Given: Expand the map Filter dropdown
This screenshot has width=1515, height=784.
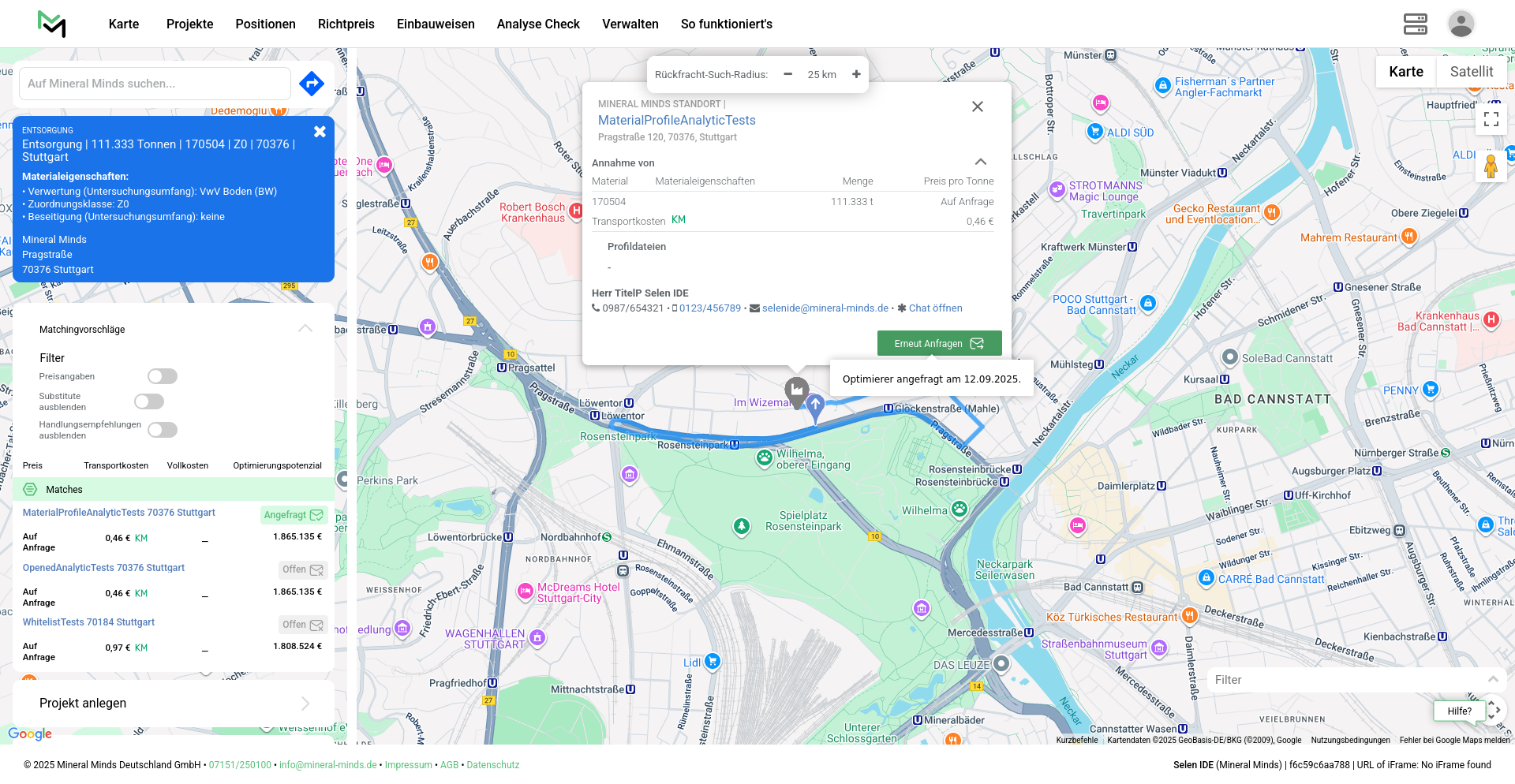Looking at the screenshot, I should coord(1492,679).
